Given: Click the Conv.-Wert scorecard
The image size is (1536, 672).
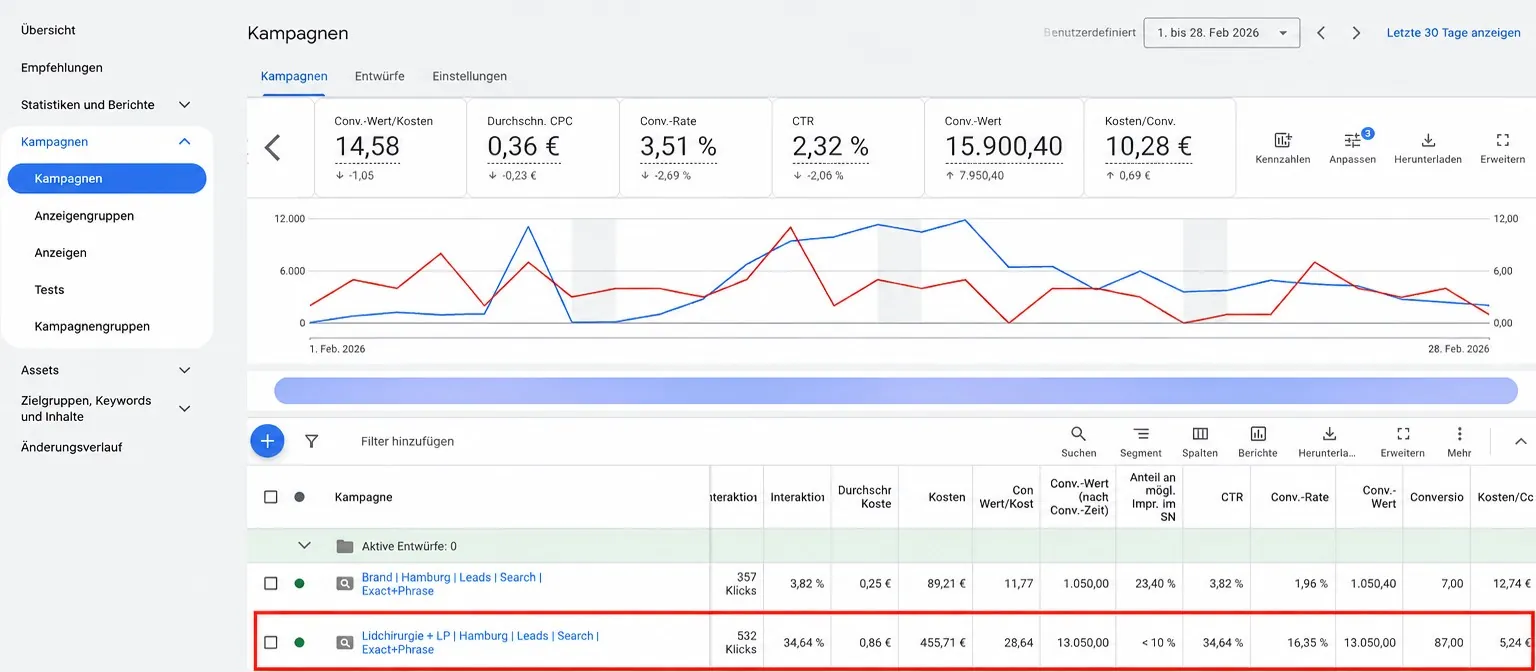Looking at the screenshot, I should tap(1004, 147).
